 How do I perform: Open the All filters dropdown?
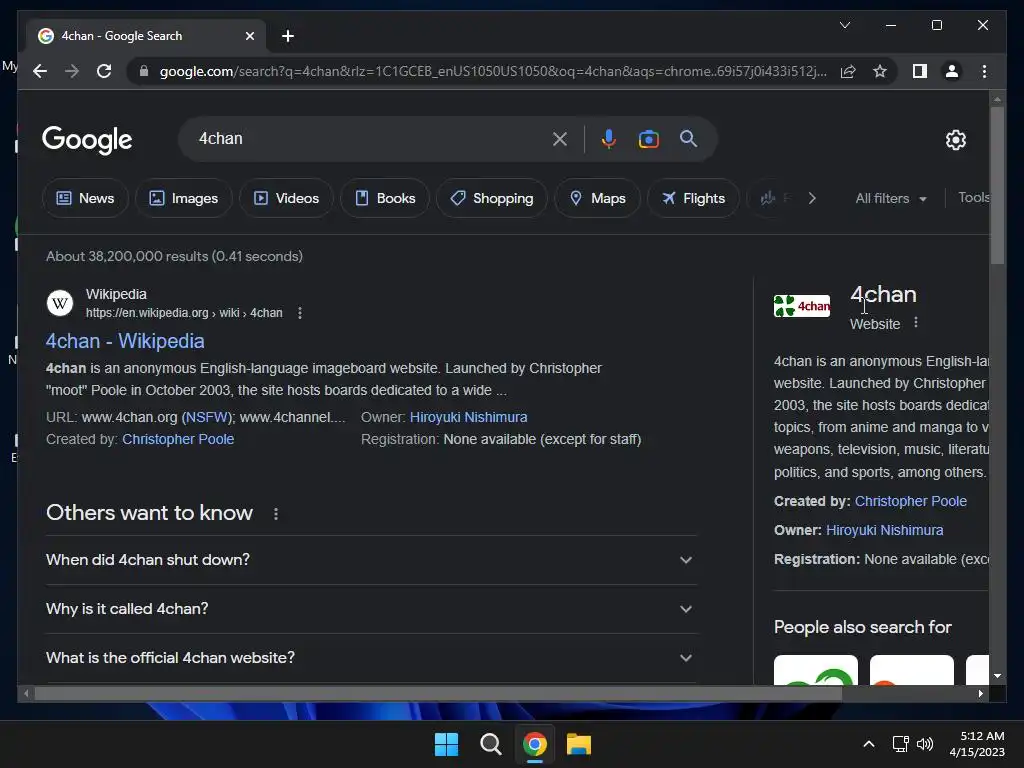[x=891, y=198]
